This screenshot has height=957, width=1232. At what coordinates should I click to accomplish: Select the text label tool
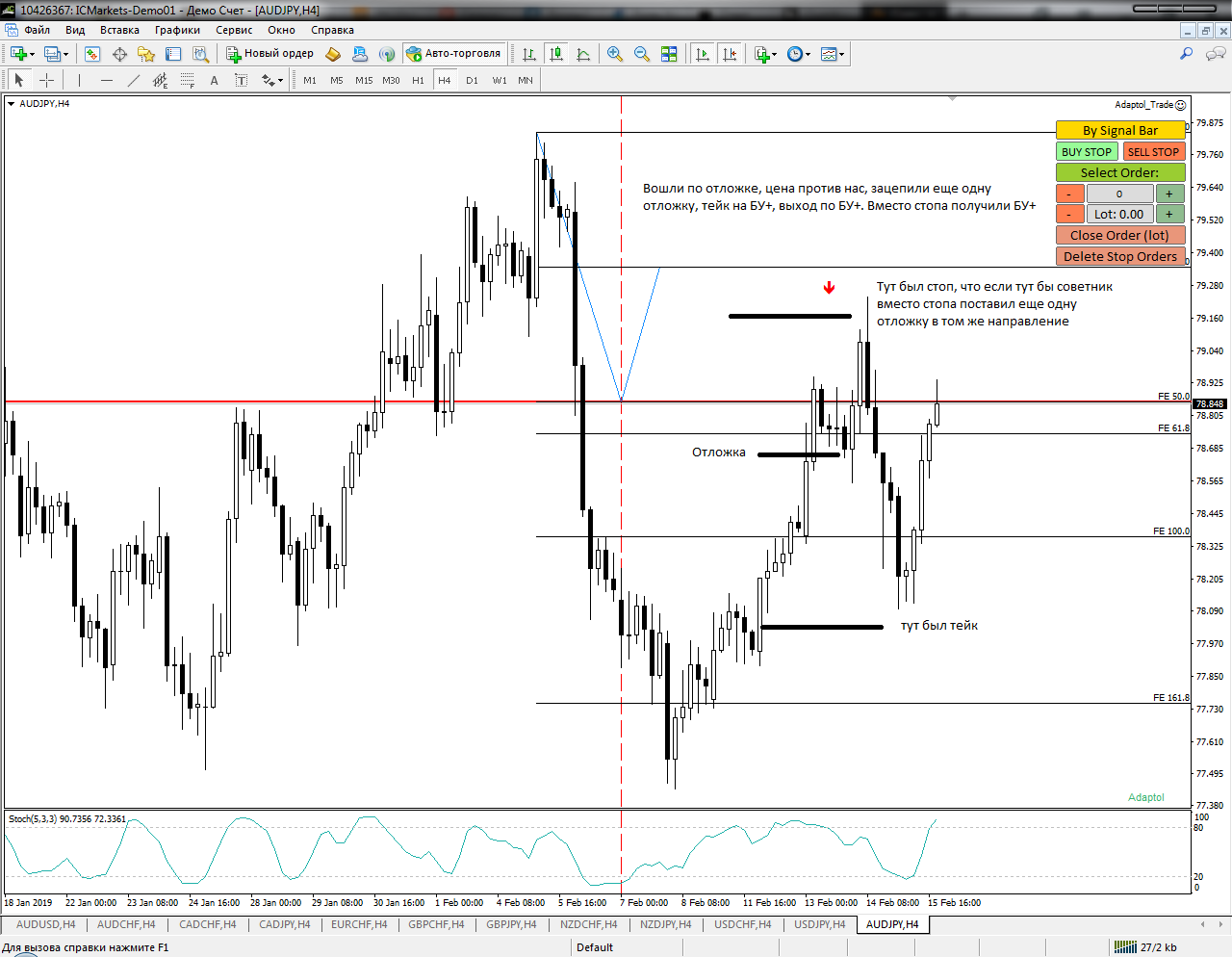click(242, 80)
